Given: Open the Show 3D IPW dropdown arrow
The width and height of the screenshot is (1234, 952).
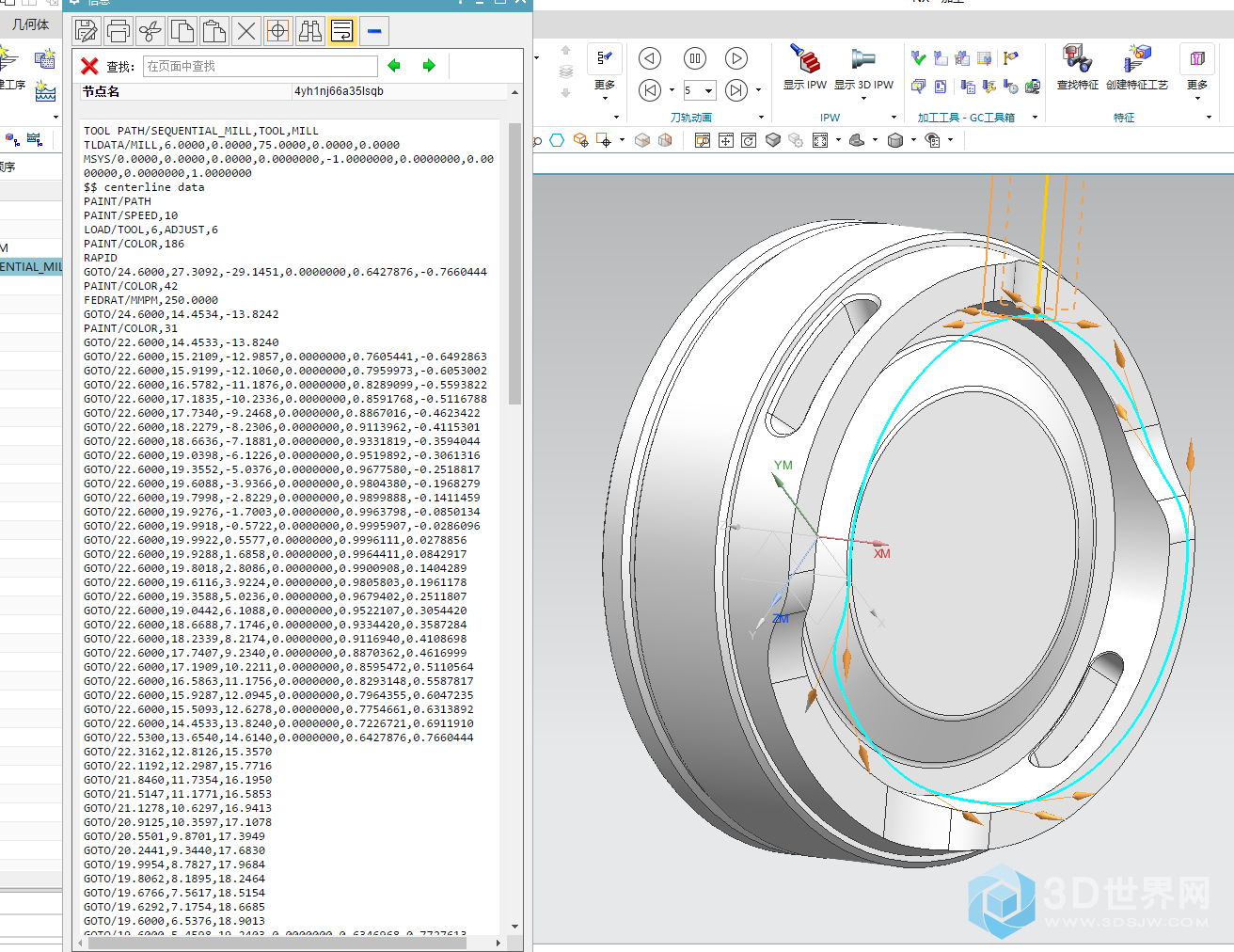Looking at the screenshot, I should point(863,98).
